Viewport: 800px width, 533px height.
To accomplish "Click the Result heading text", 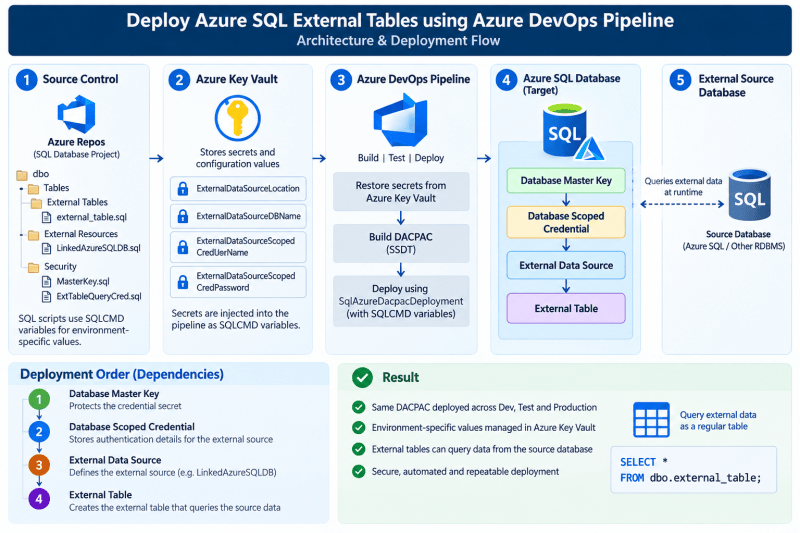I will coord(401,377).
